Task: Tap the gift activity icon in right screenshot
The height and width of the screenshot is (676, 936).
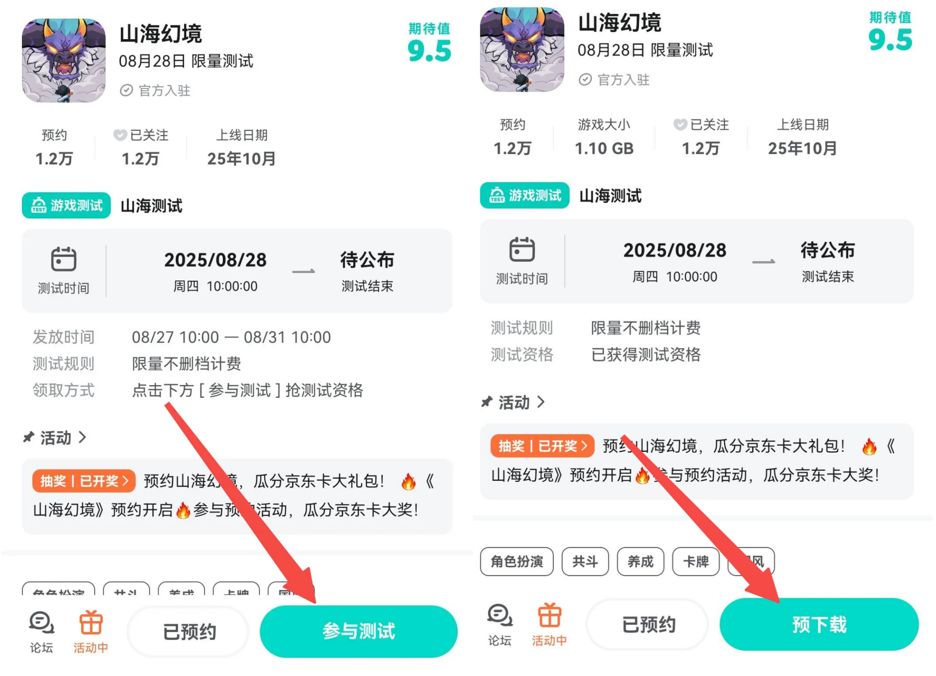Action: tap(549, 624)
